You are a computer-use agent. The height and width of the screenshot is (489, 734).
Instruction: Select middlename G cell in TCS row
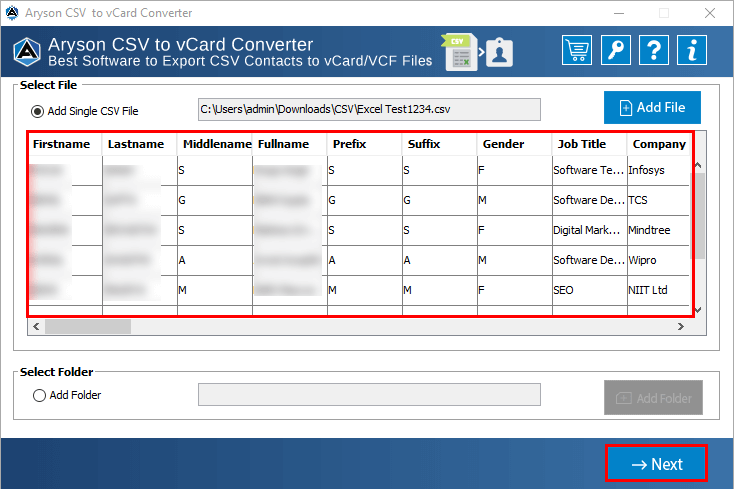tap(215, 200)
